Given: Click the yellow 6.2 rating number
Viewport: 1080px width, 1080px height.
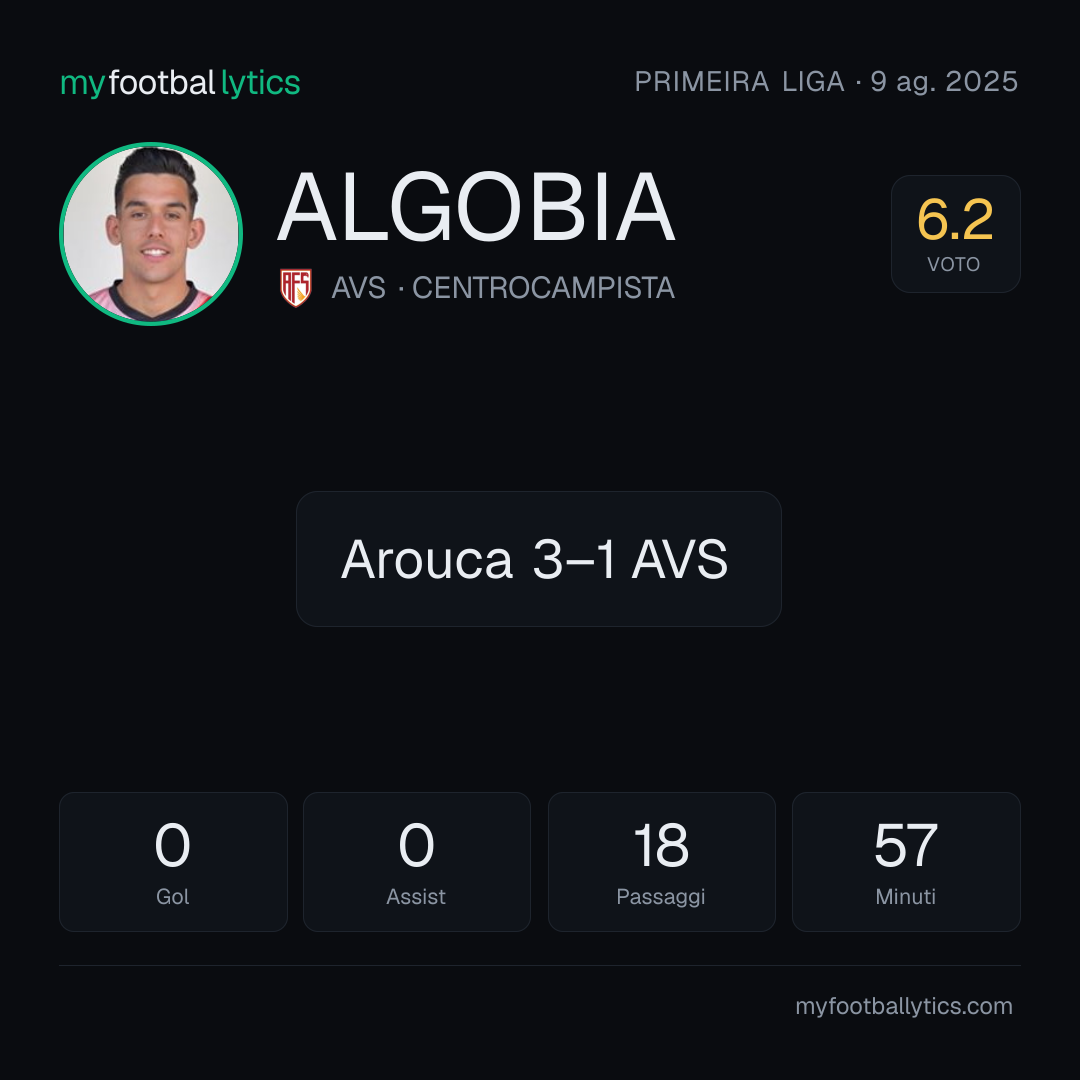Looking at the screenshot, I should [955, 220].
